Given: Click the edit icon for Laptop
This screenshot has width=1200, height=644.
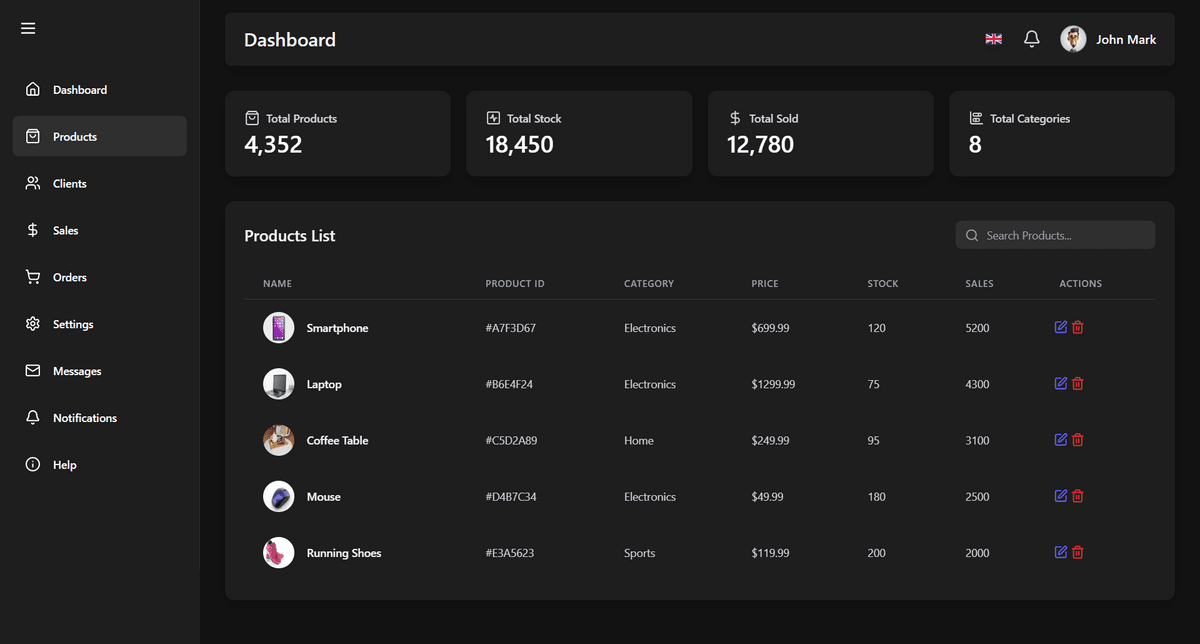Looking at the screenshot, I should click(x=1061, y=383).
